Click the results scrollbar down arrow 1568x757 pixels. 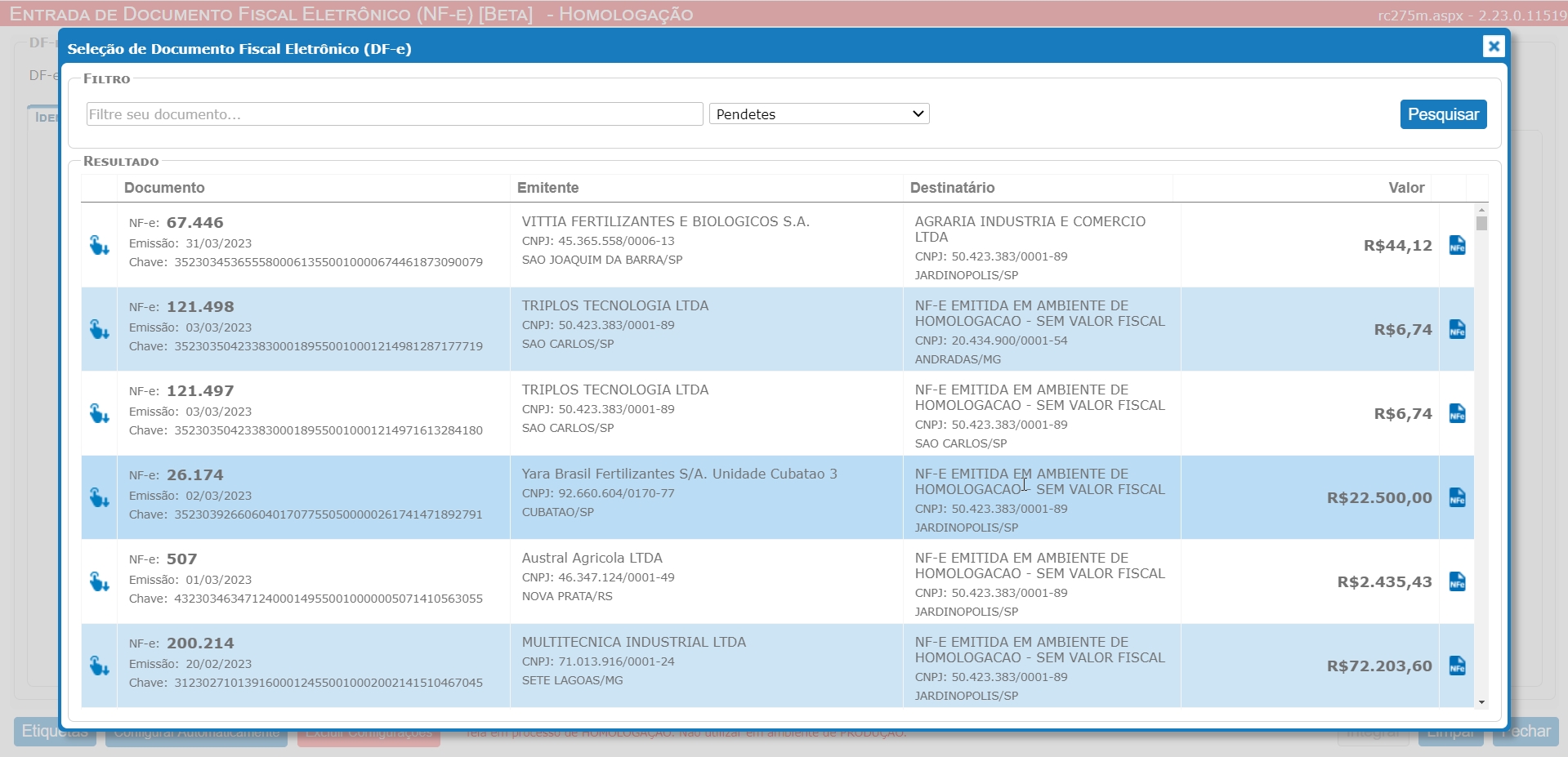pos(1481,702)
